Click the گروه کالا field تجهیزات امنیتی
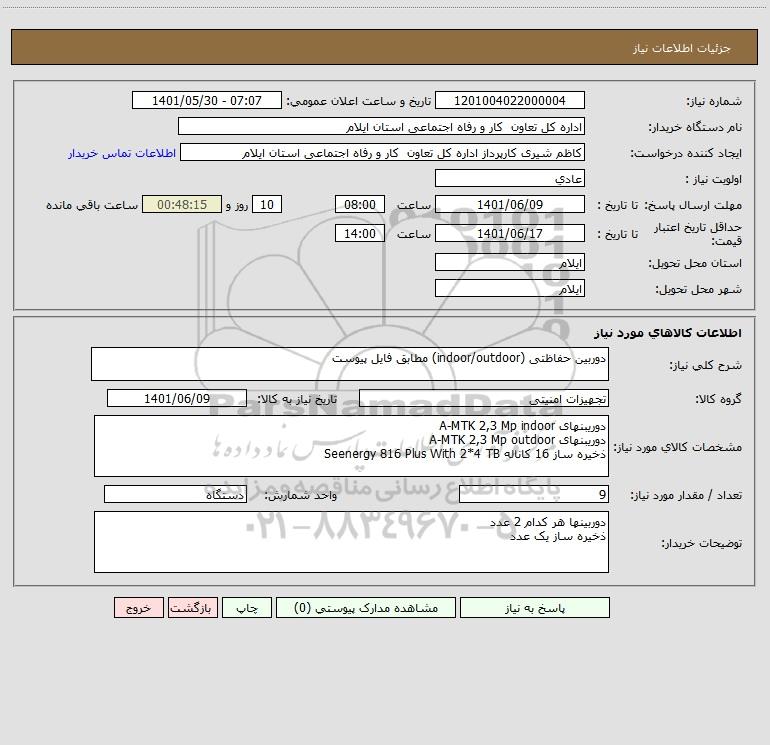This screenshot has height=745, width=770. point(484,398)
